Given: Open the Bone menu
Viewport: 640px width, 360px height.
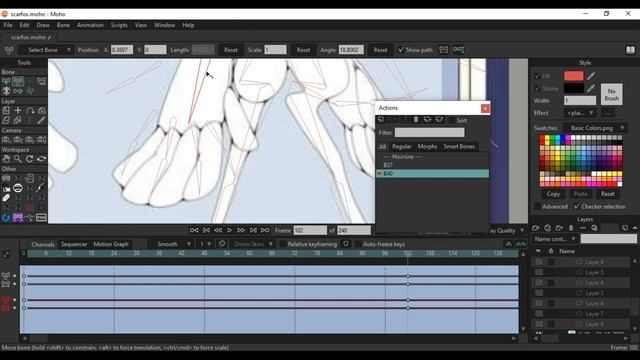Looking at the screenshot, I should tap(63, 25).
